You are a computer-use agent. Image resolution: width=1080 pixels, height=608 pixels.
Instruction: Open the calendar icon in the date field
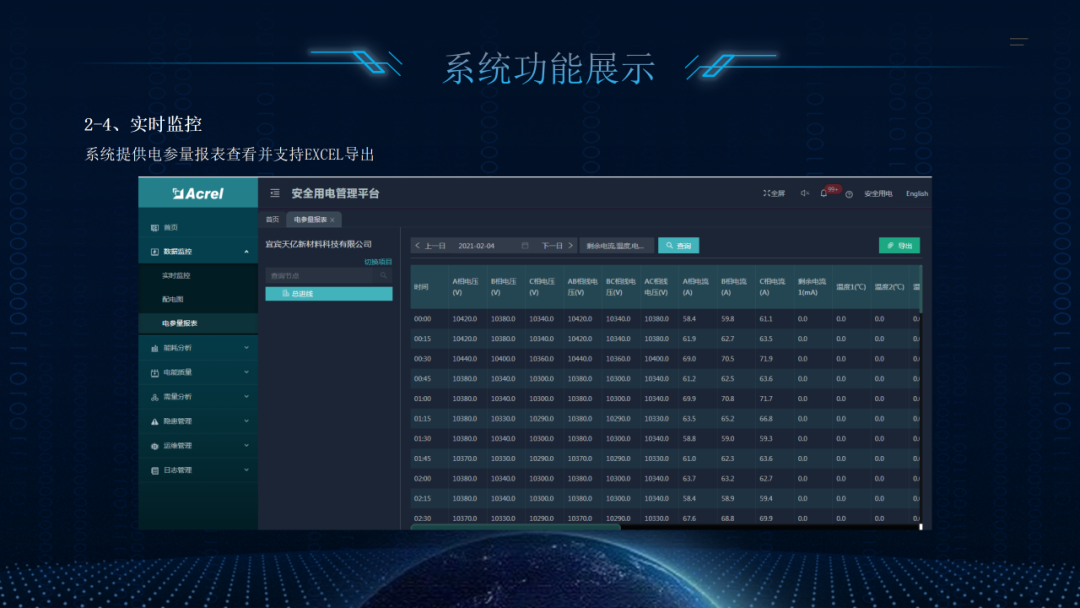tap(525, 245)
